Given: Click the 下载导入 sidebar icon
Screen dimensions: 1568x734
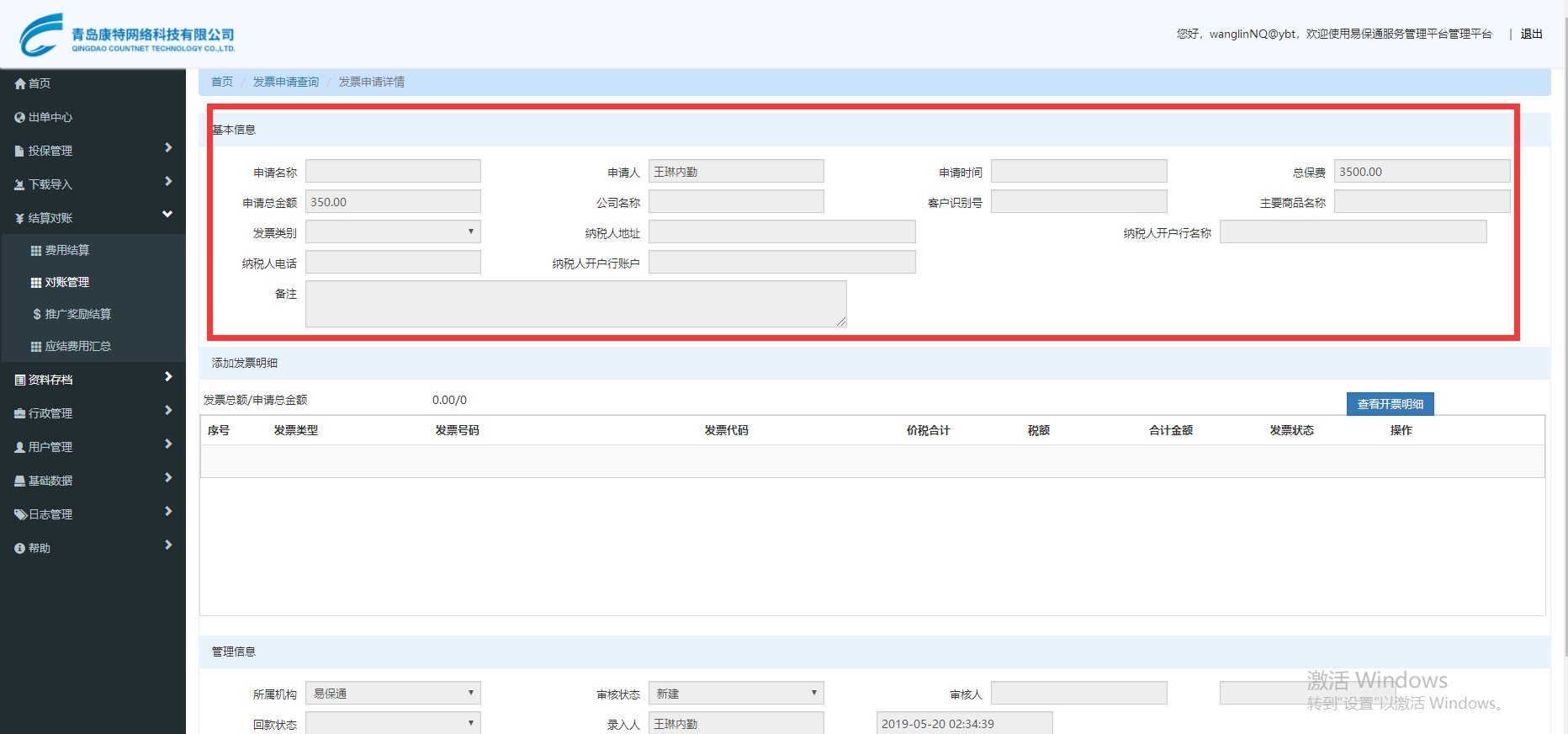Looking at the screenshot, I should 20,184.
